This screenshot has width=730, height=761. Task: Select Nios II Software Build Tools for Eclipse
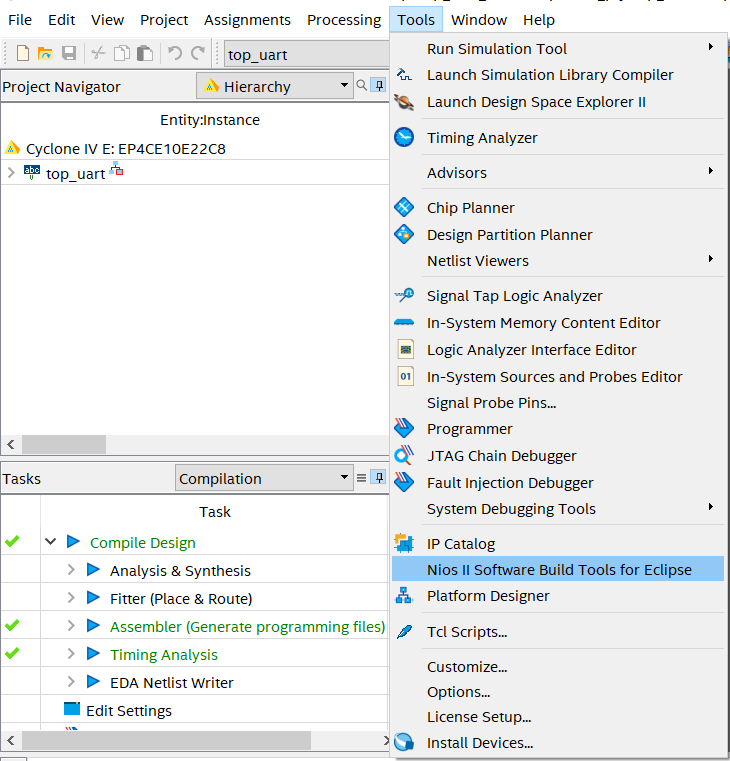click(x=558, y=569)
